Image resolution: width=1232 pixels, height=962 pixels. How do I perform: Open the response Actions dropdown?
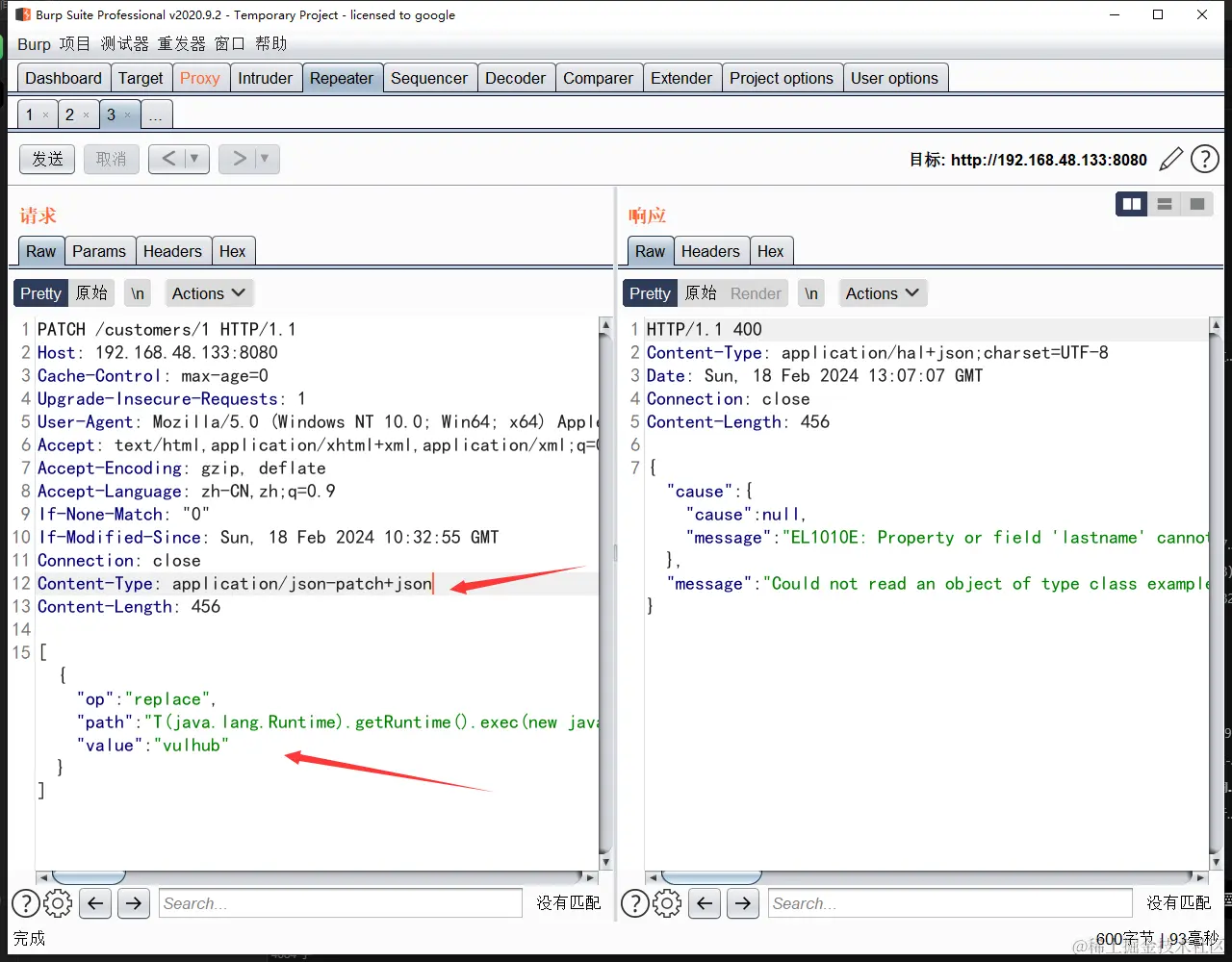pyautogui.click(x=883, y=293)
